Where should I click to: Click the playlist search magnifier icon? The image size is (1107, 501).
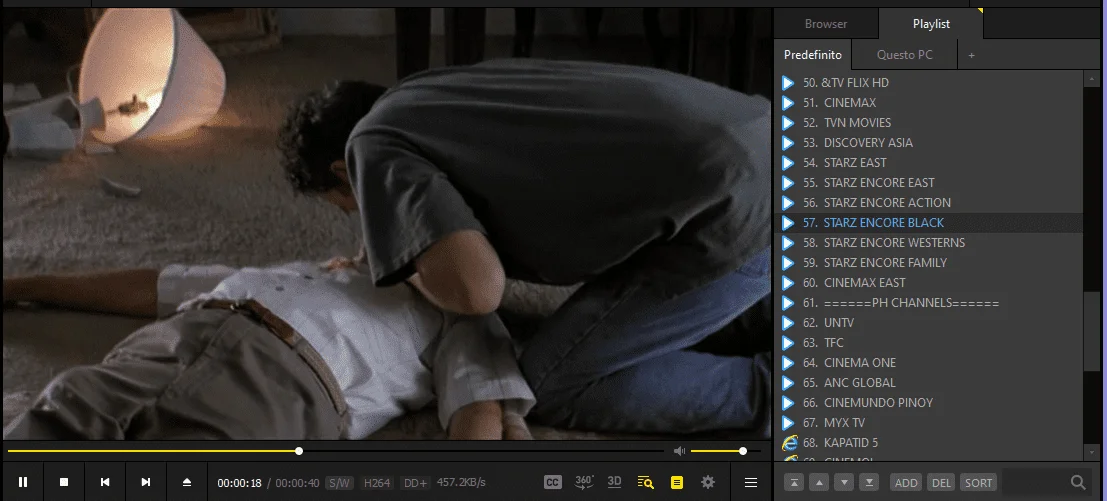coord(1077,483)
